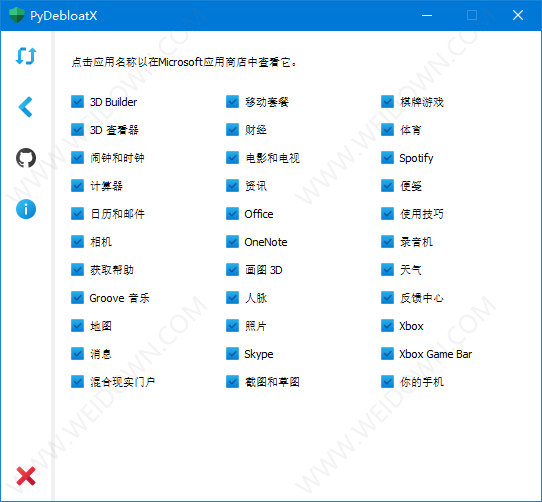Image resolution: width=542 pixels, height=502 pixels.
Task: Toggle the 相机 checkbox
Action: (77, 242)
